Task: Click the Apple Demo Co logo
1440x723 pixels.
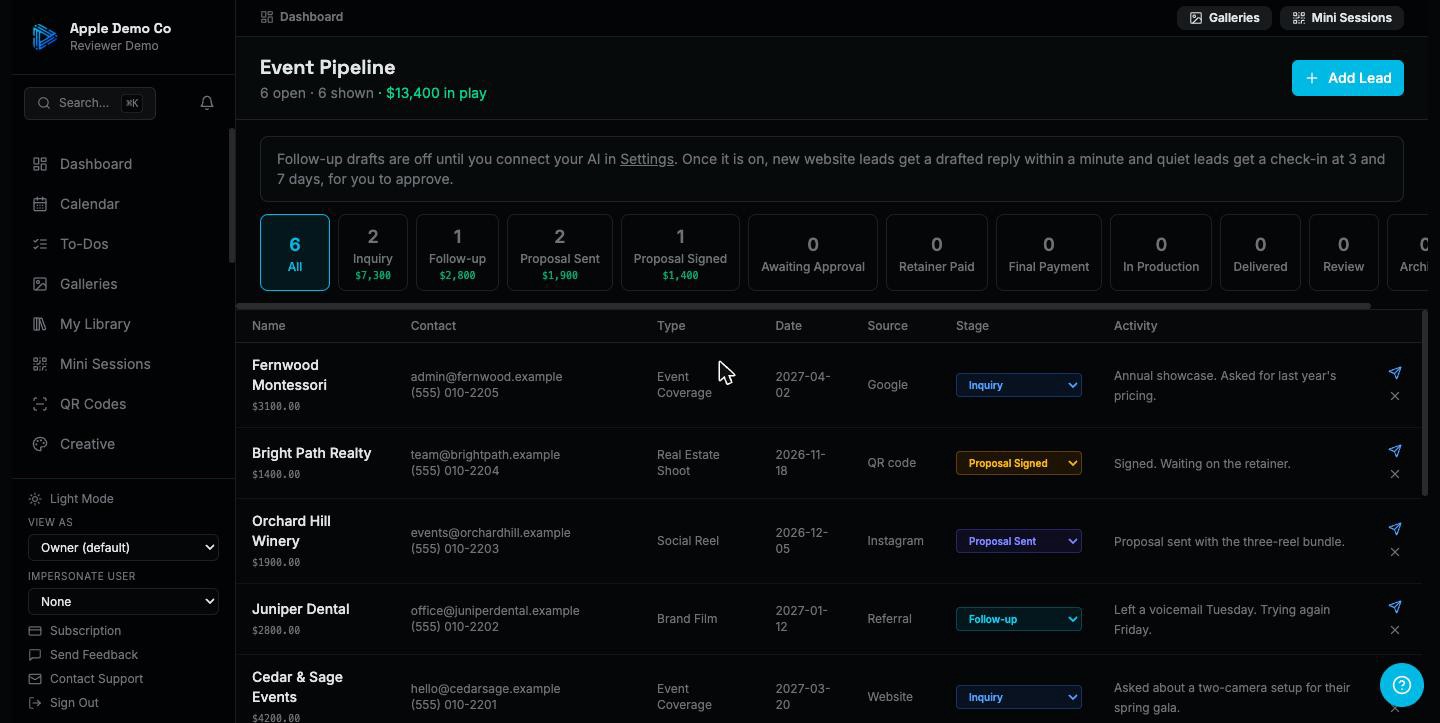Action: [x=44, y=37]
